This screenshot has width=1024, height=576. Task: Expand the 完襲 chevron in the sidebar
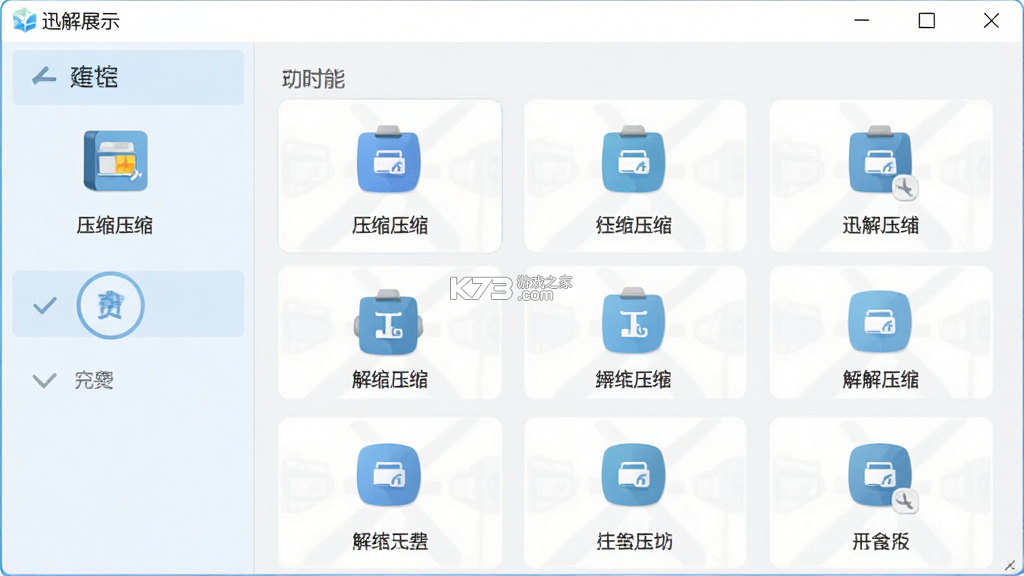44,380
